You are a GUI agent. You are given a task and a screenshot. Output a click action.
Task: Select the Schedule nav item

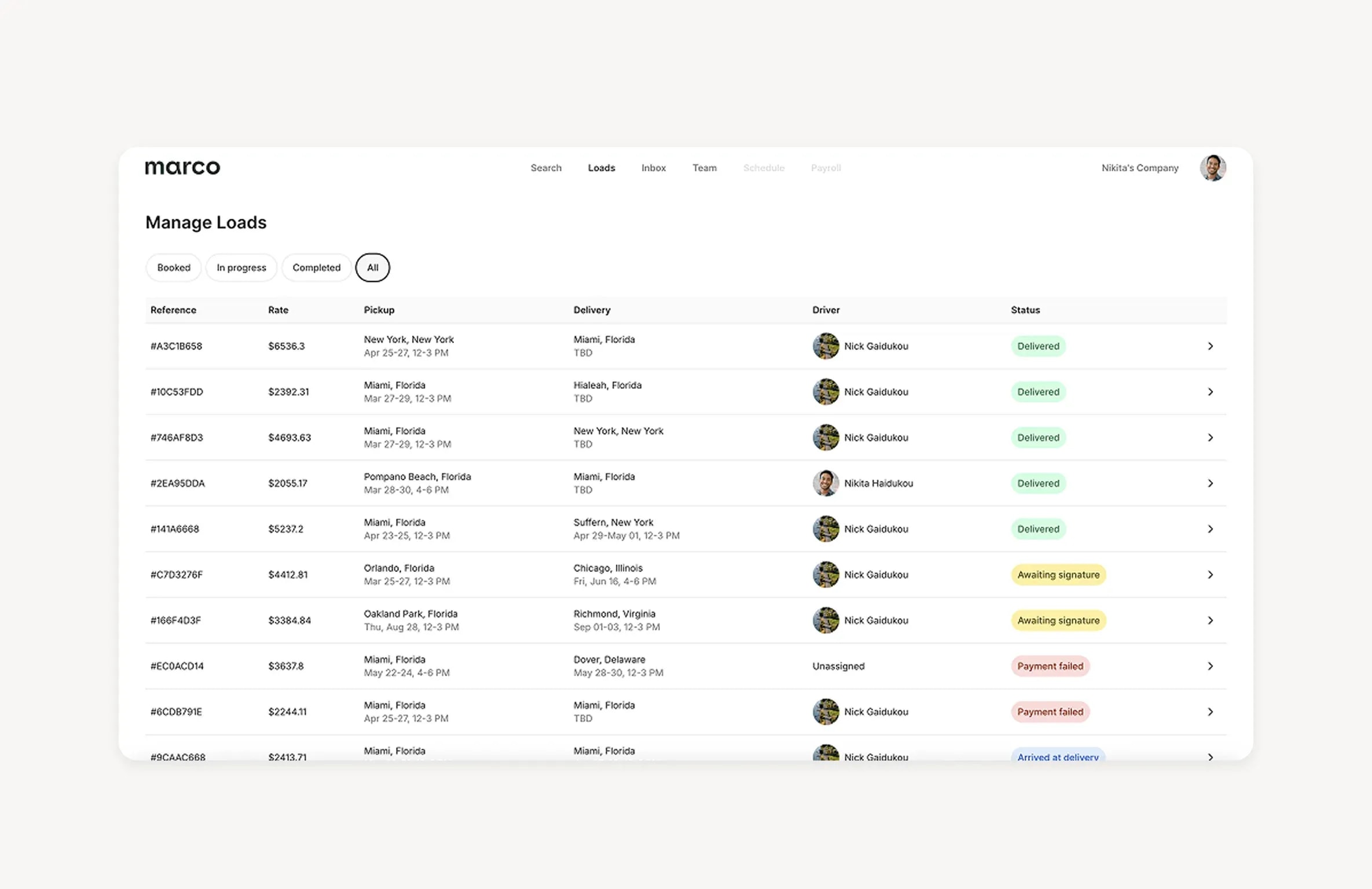[764, 168]
